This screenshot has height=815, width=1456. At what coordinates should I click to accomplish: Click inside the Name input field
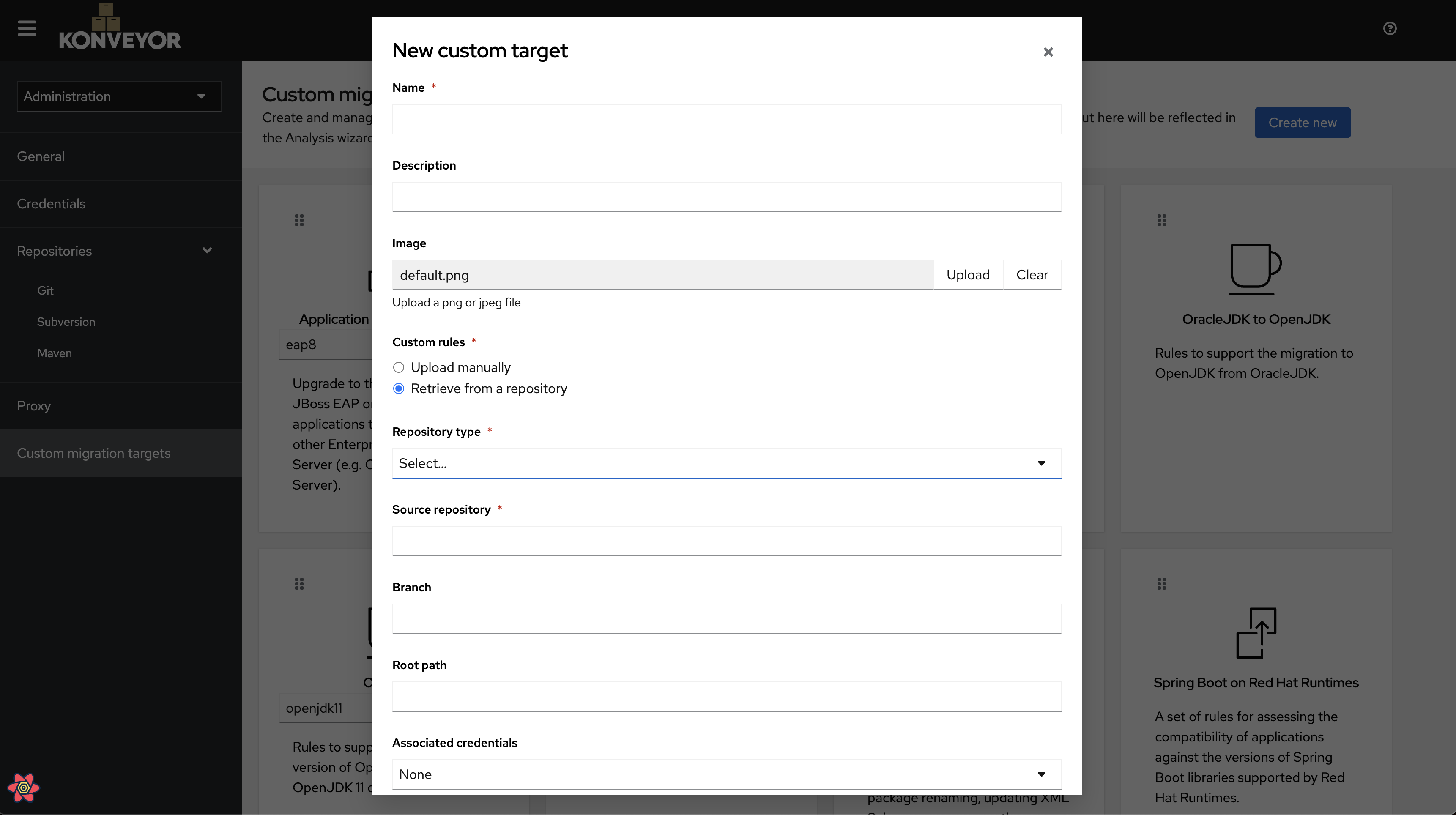click(726, 119)
